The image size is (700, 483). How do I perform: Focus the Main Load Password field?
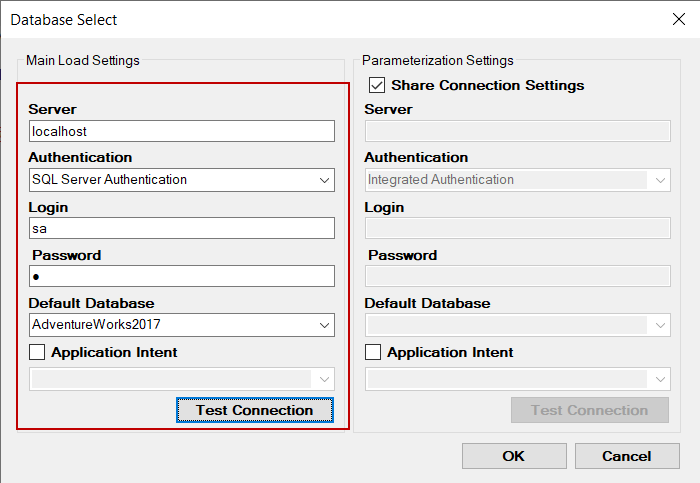click(x=181, y=276)
